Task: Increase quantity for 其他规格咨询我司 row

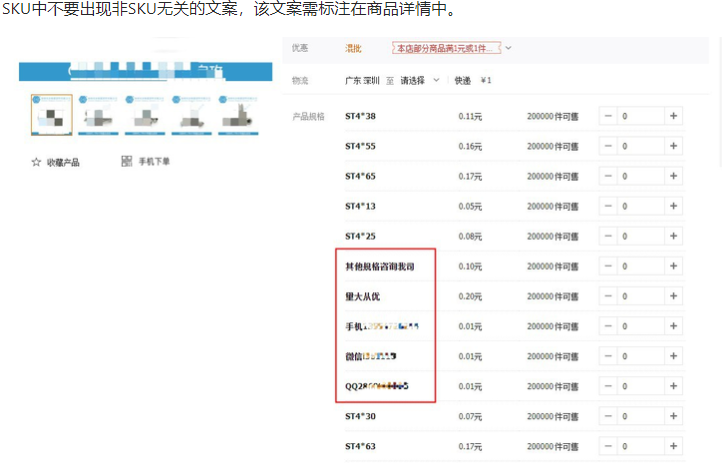Action: pos(673,266)
